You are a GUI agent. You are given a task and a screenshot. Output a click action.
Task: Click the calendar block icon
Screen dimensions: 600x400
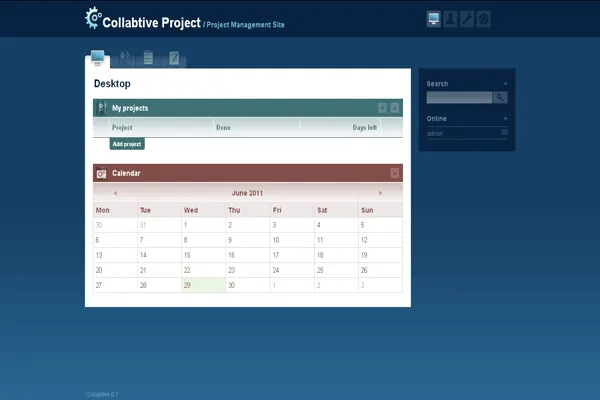(x=101, y=173)
